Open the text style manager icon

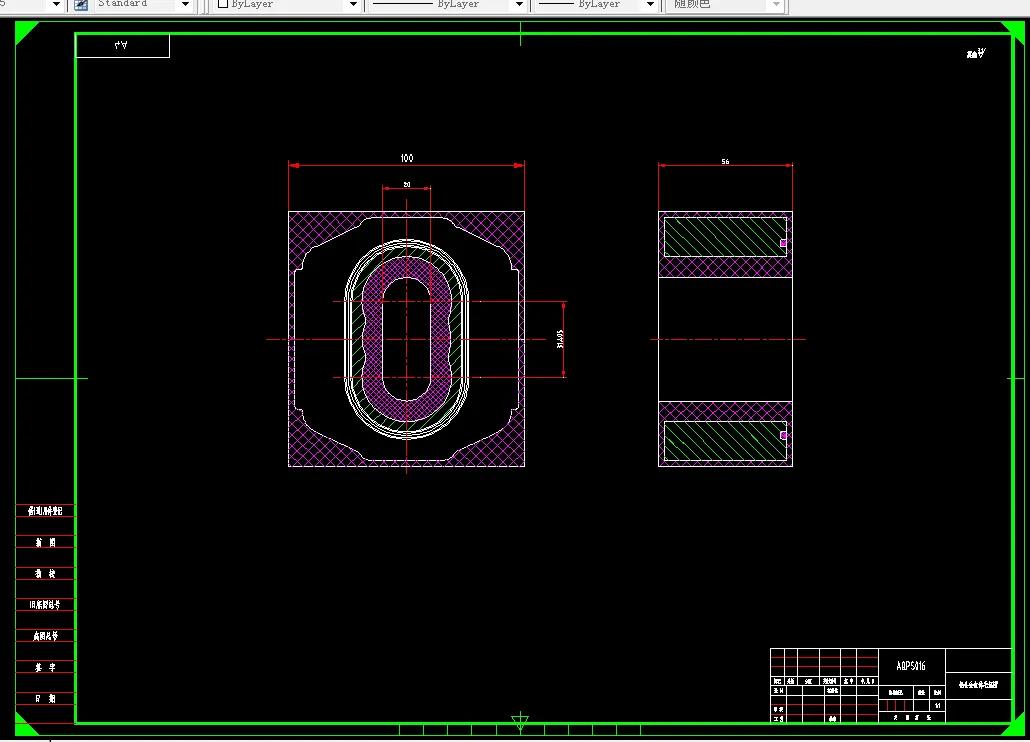[81, 5]
